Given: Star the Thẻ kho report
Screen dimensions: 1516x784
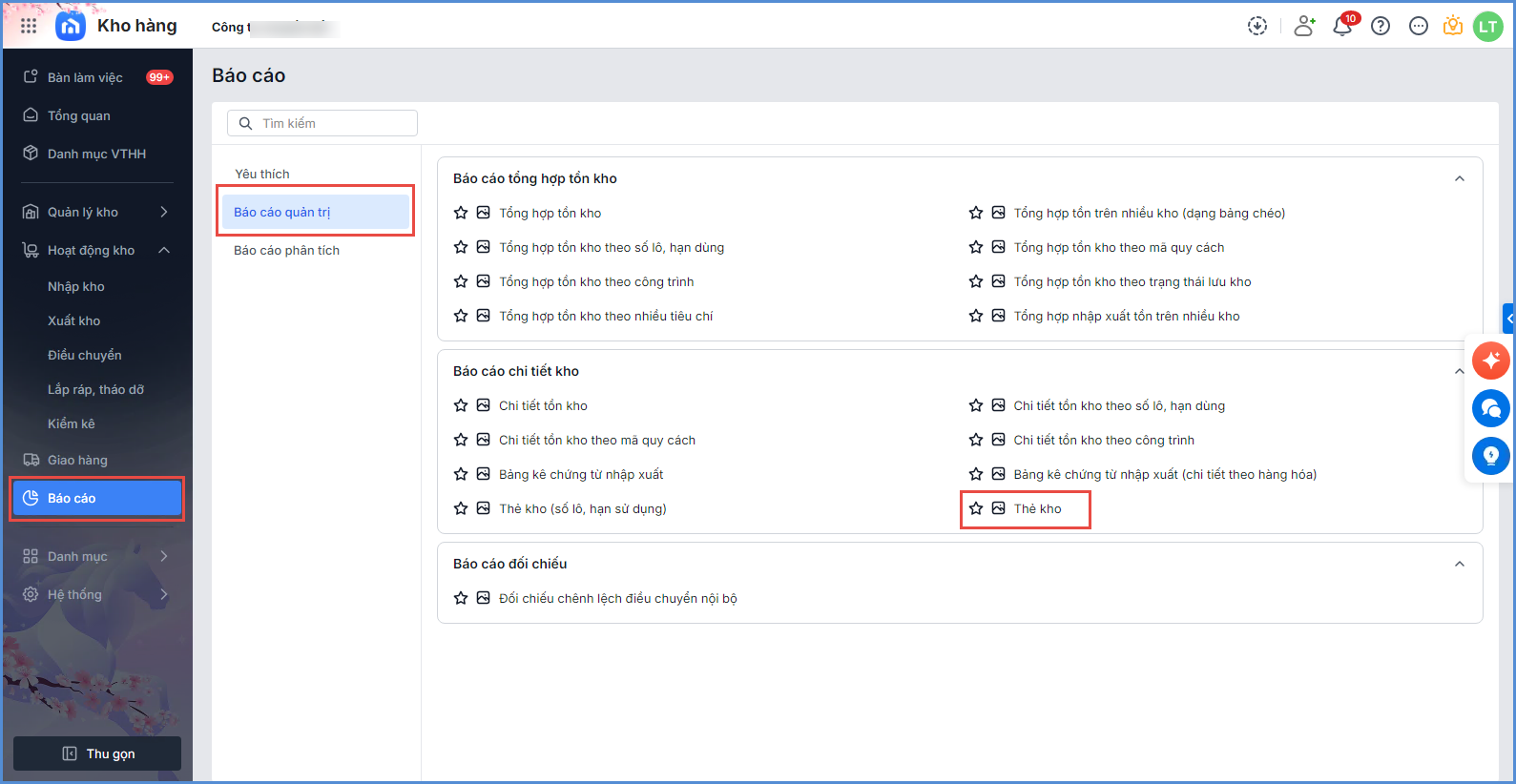Looking at the screenshot, I should (x=976, y=508).
